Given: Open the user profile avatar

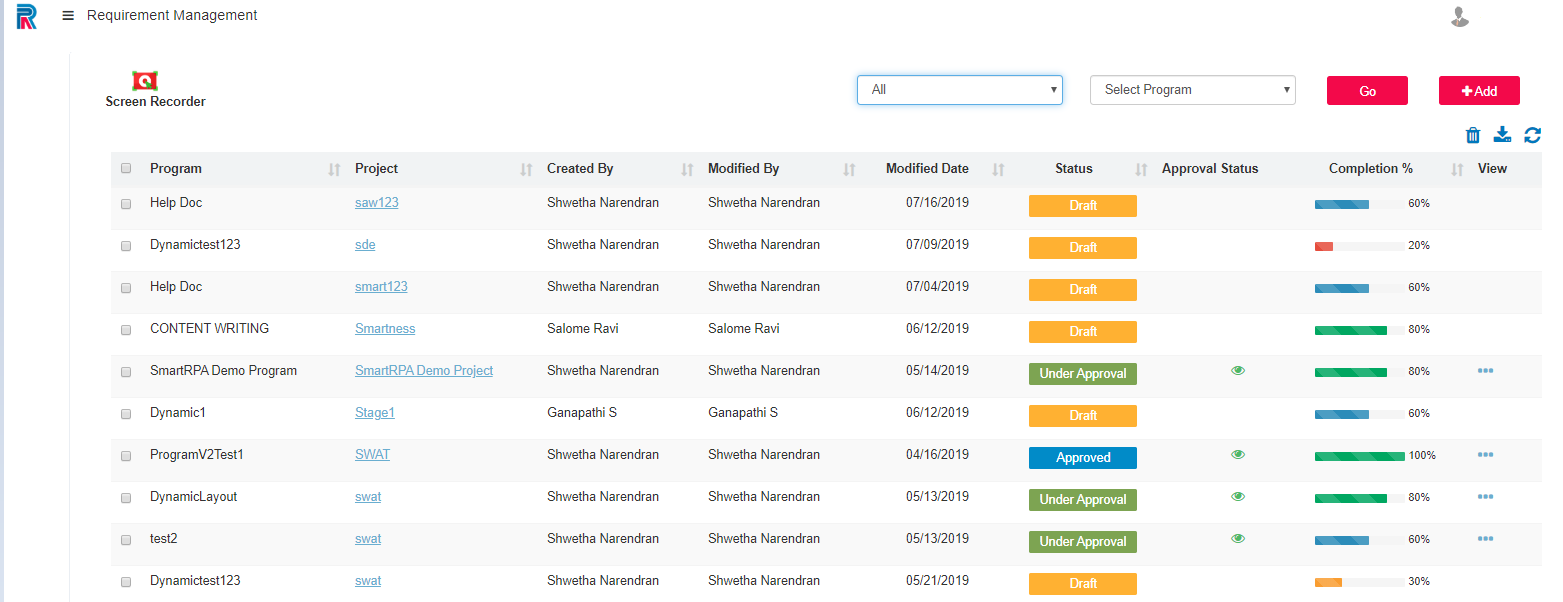Looking at the screenshot, I should (x=1459, y=17).
